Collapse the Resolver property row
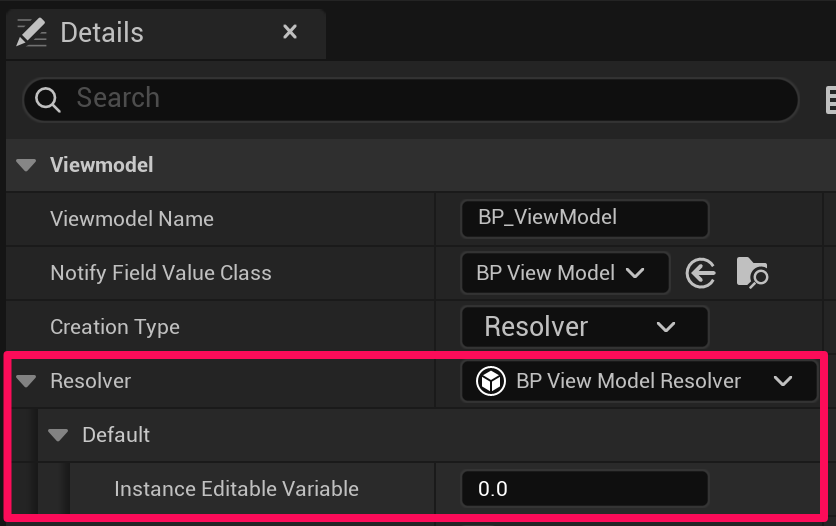The image size is (836, 526). coord(27,381)
